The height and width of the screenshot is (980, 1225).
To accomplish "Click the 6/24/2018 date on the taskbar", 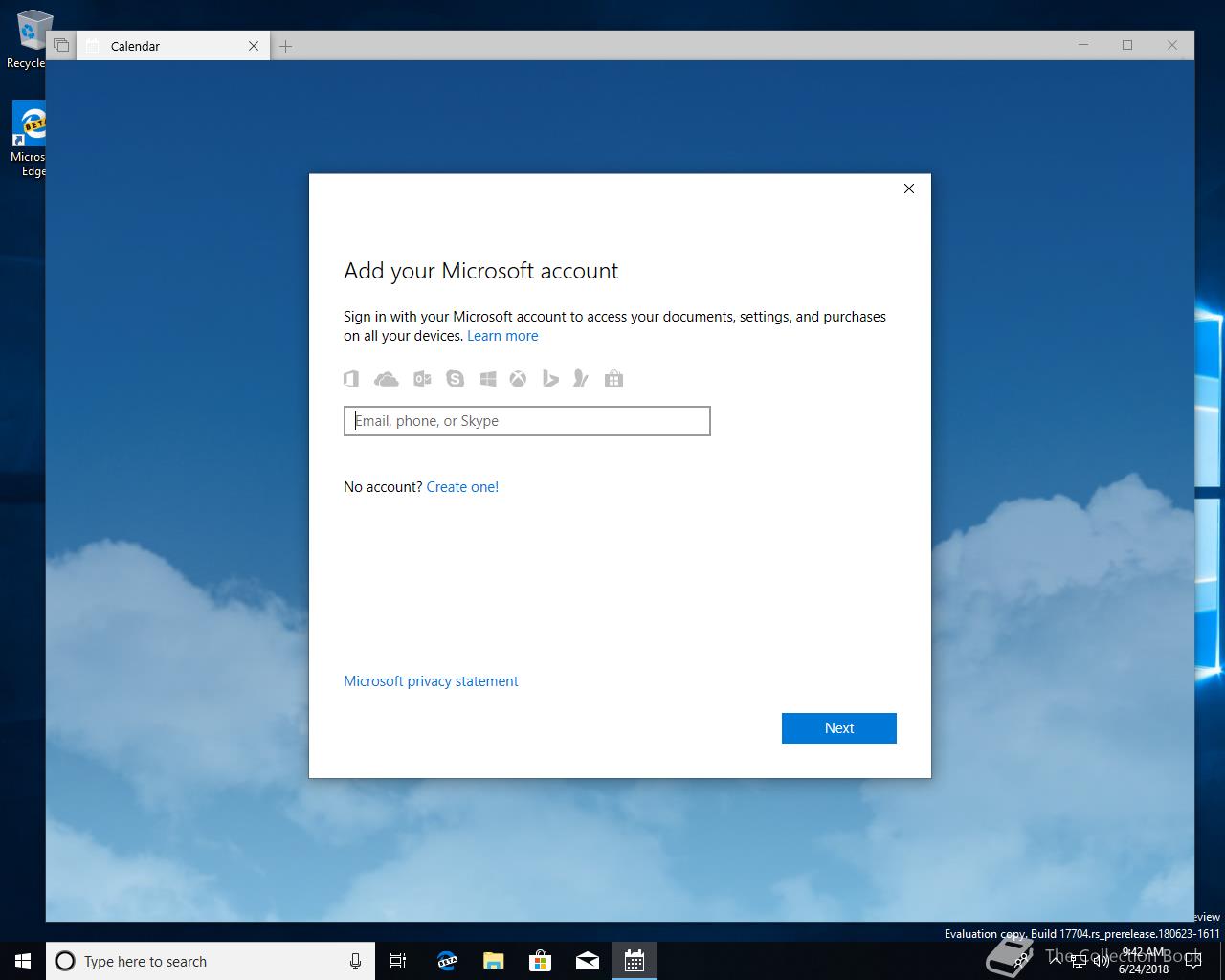I will 1144,969.
